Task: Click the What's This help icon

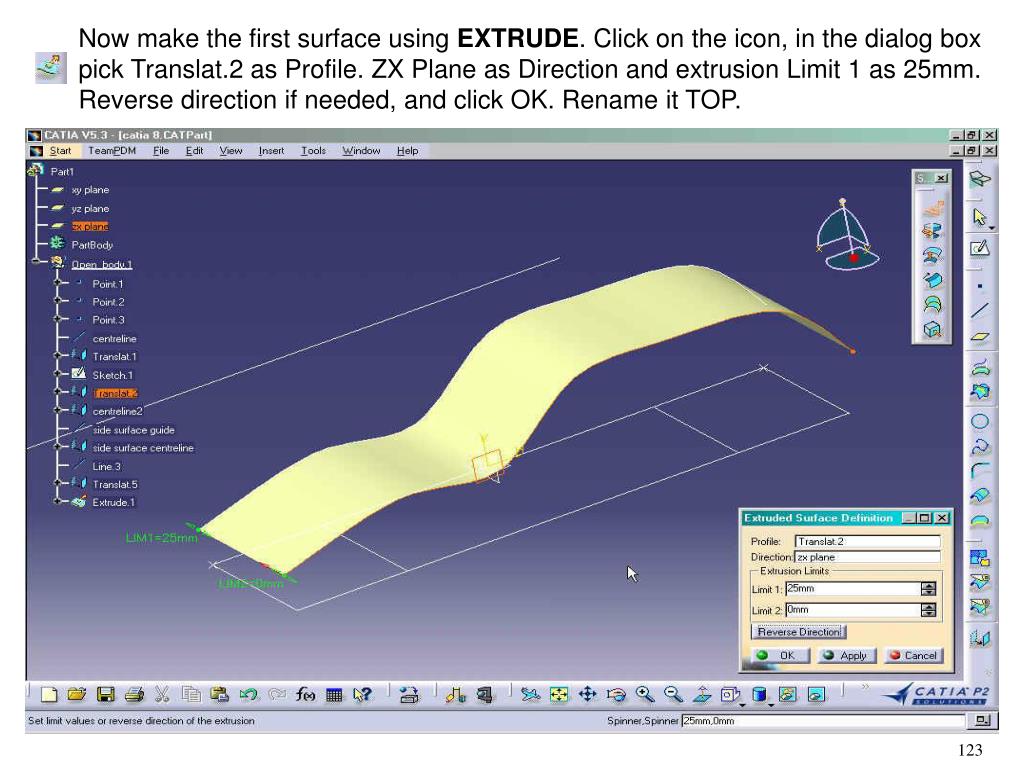Action: (362, 695)
